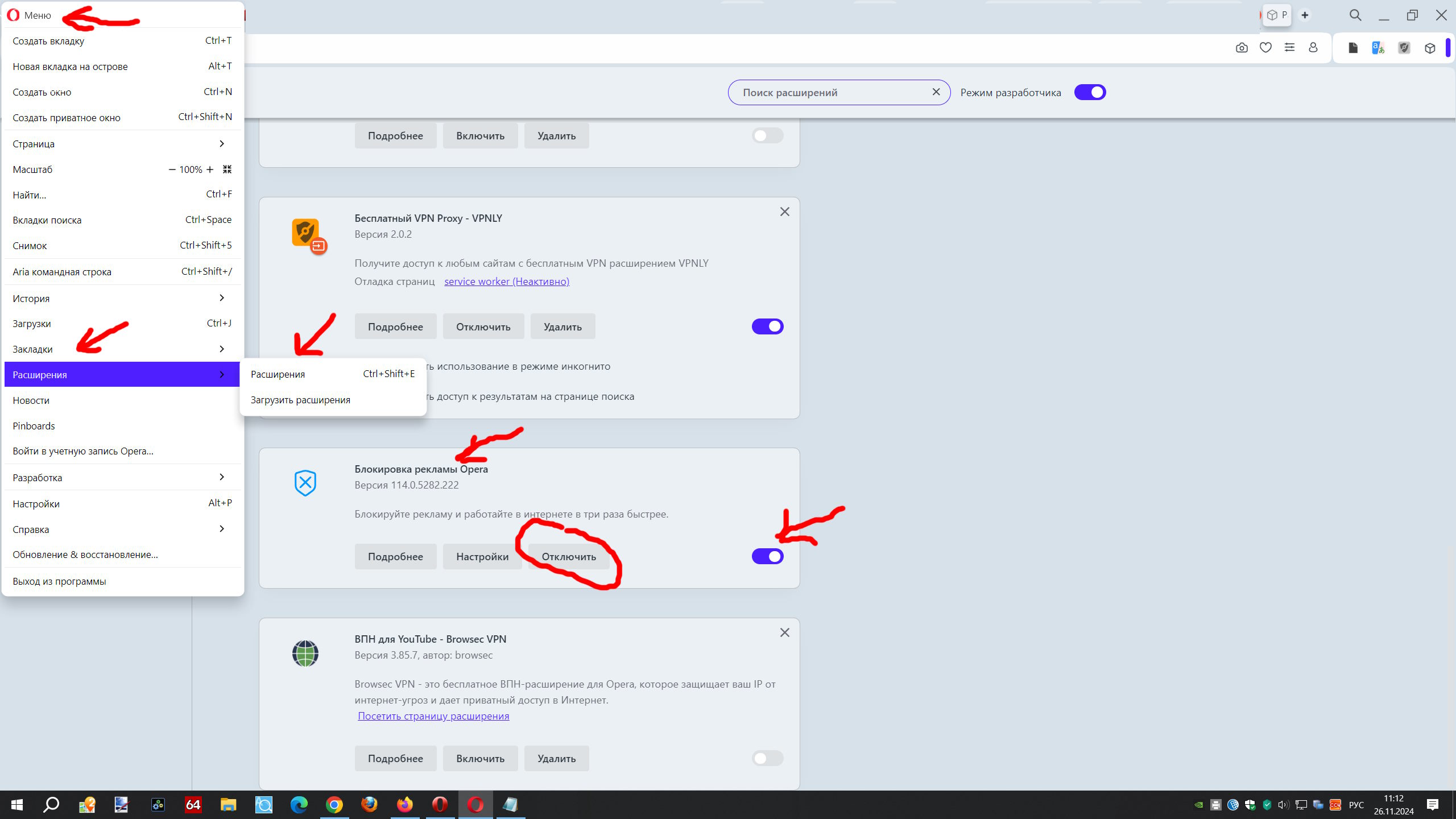
Task: Open the extensions cube icon in toolbar
Action: coord(1430,48)
